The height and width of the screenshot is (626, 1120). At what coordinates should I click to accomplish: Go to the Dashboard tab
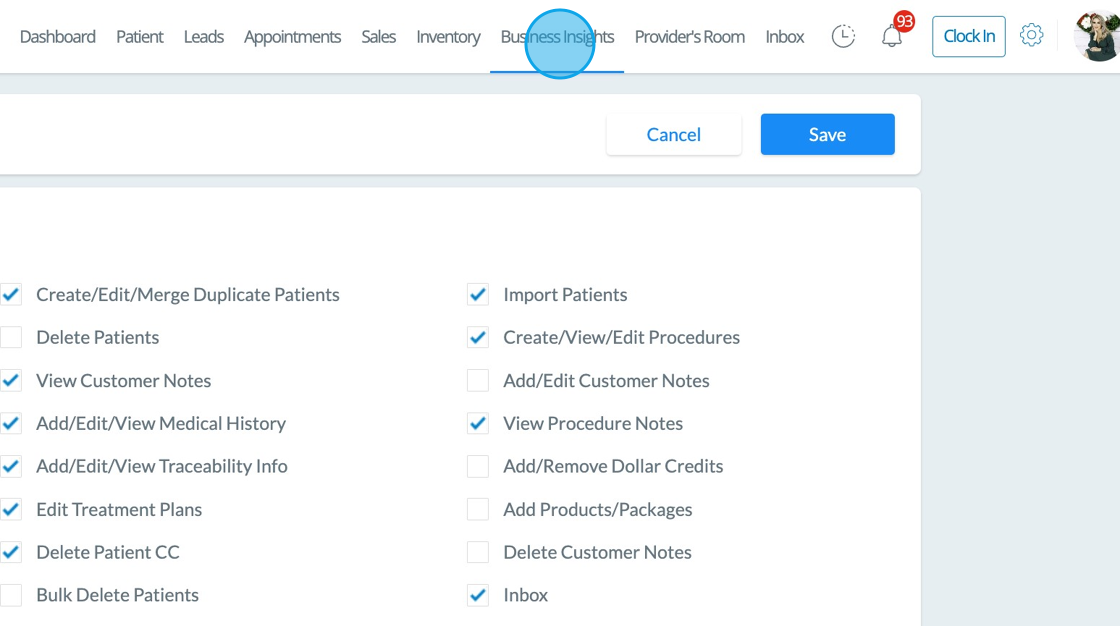58,37
